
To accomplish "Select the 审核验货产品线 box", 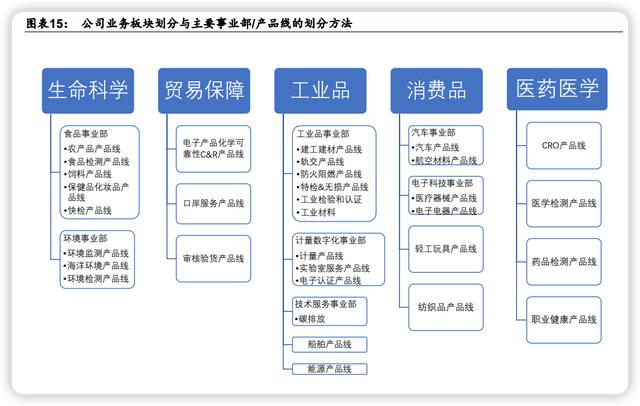I will point(213,258).
